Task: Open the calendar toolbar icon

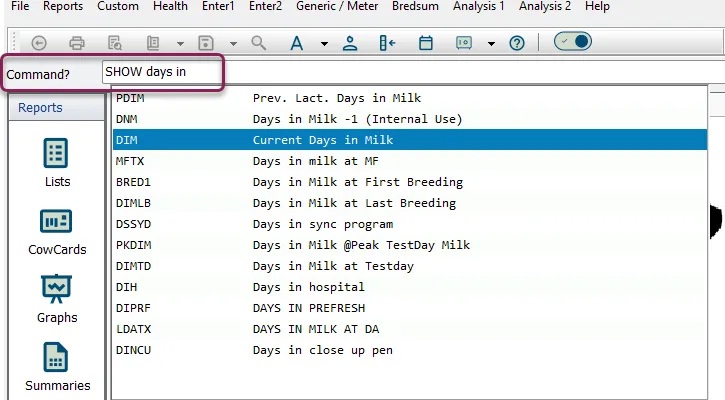Action: 425,43
